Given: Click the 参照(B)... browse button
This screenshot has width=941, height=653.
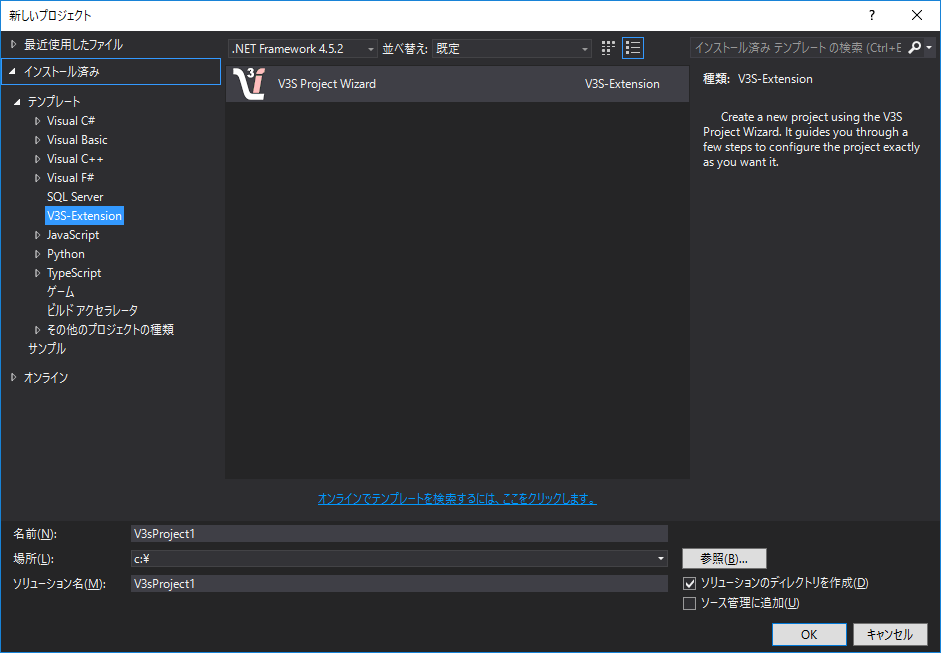Looking at the screenshot, I should 724,559.
